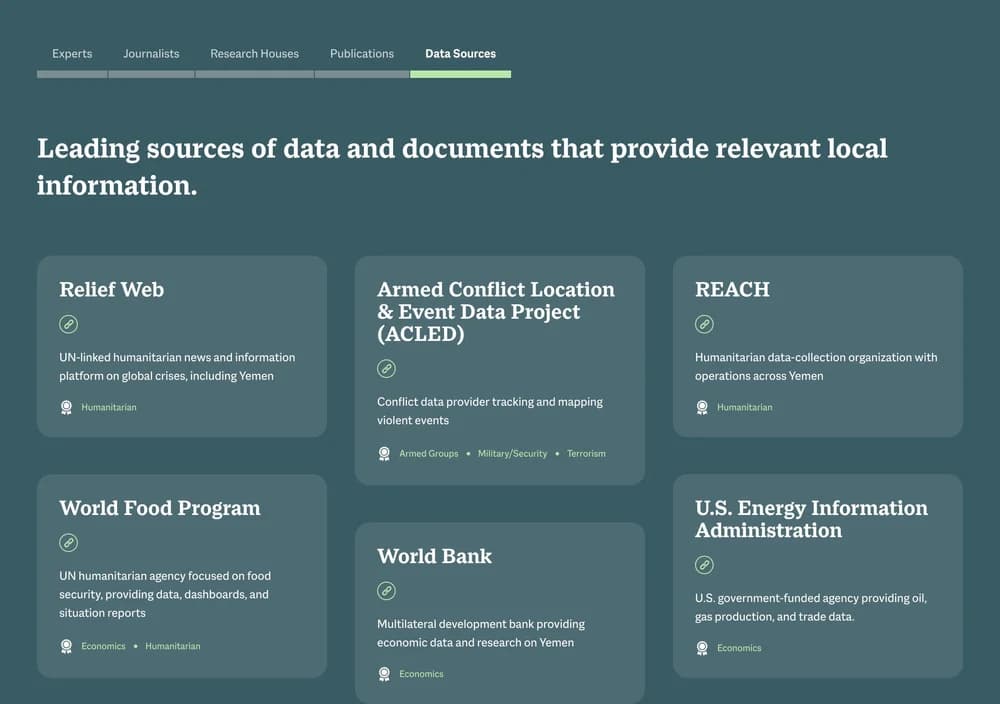The width and height of the screenshot is (1000, 704).
Task: Click the Terrorism tag on ACLED
Action: point(586,454)
